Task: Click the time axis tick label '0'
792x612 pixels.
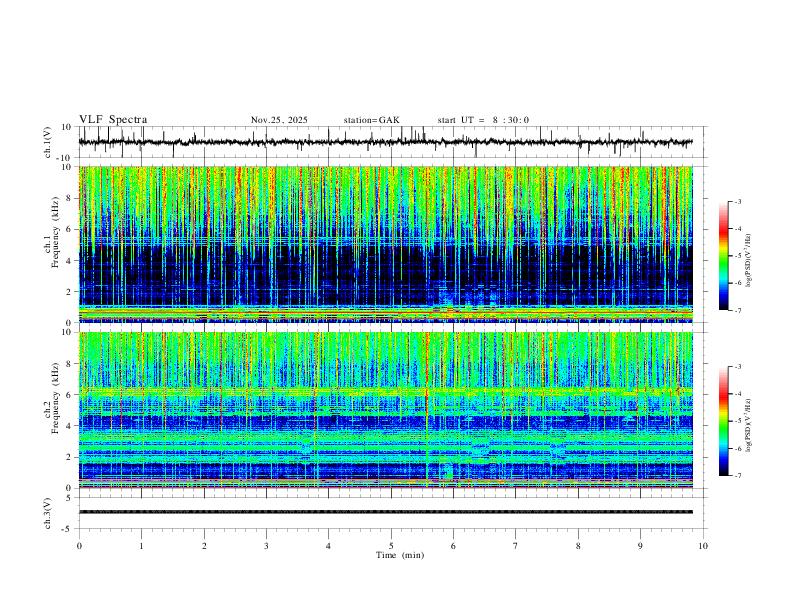Action: pyautogui.click(x=79, y=546)
